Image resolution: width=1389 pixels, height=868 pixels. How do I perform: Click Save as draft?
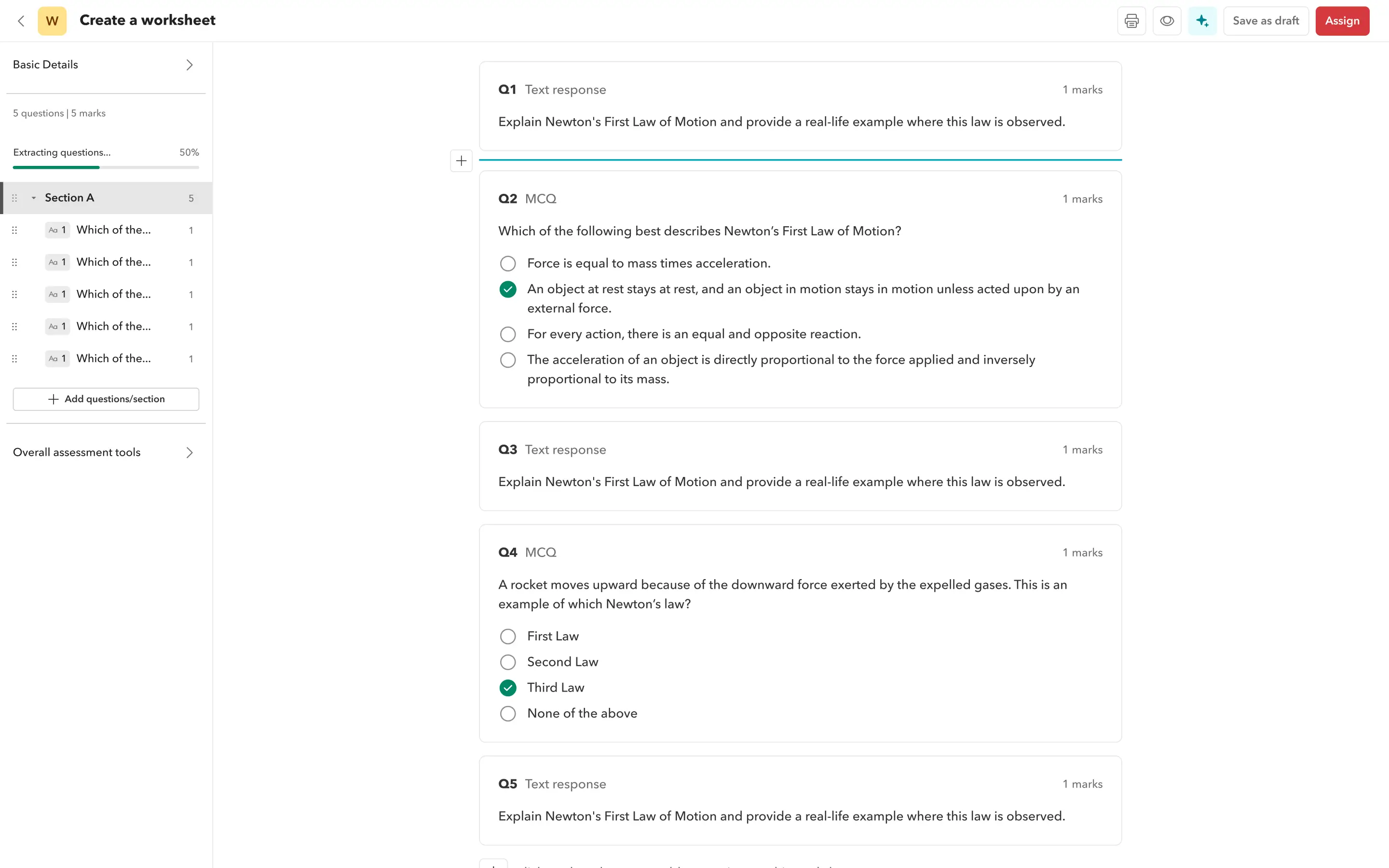(1266, 21)
